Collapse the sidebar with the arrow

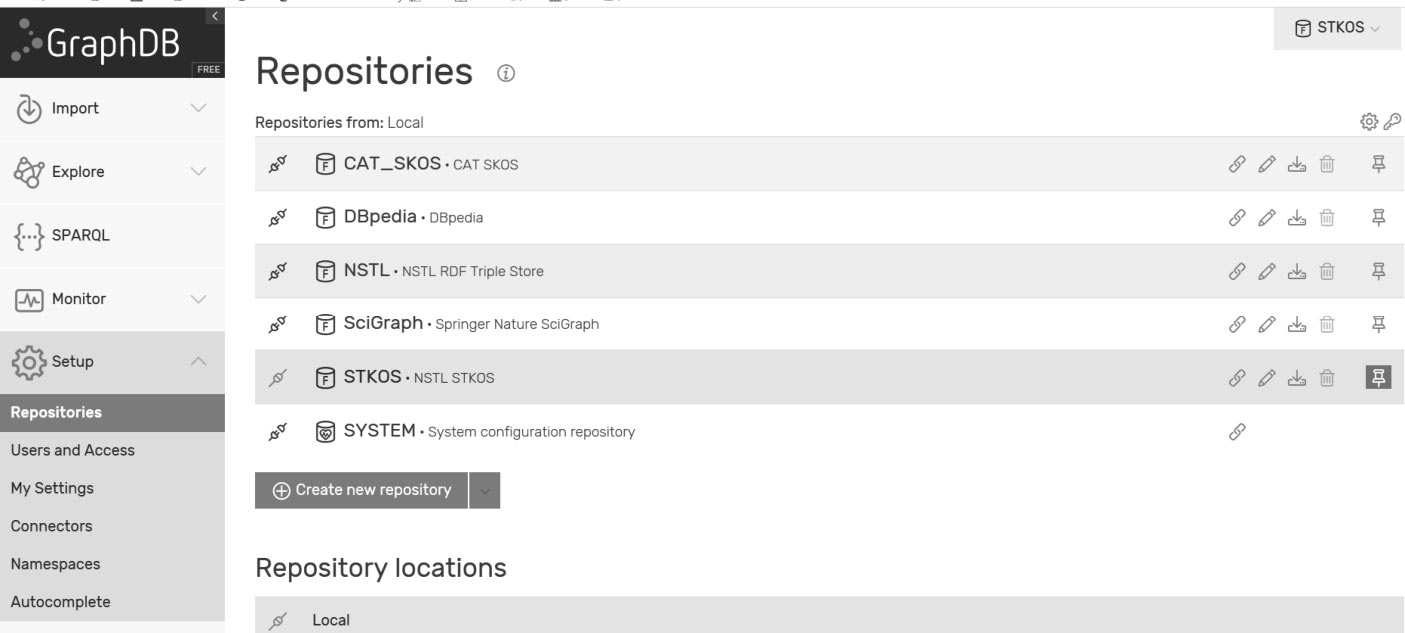pyautogui.click(x=214, y=15)
